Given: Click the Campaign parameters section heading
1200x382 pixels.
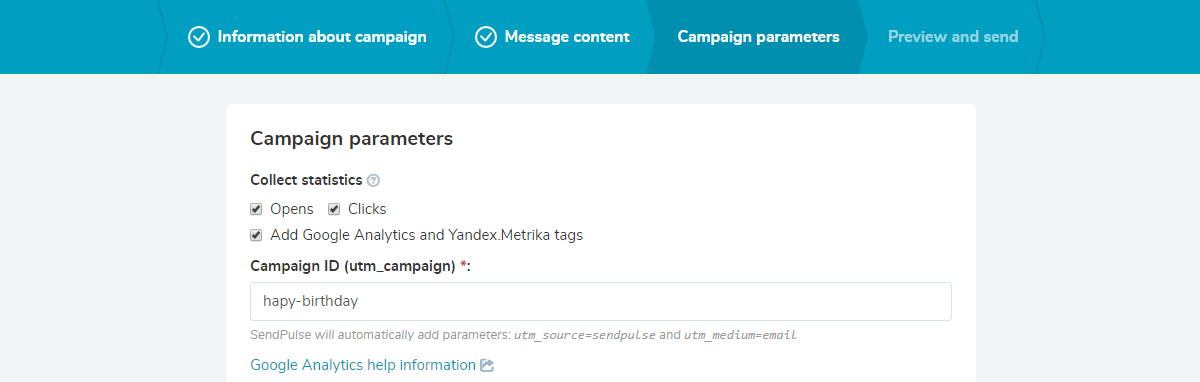Looking at the screenshot, I should click(351, 139).
